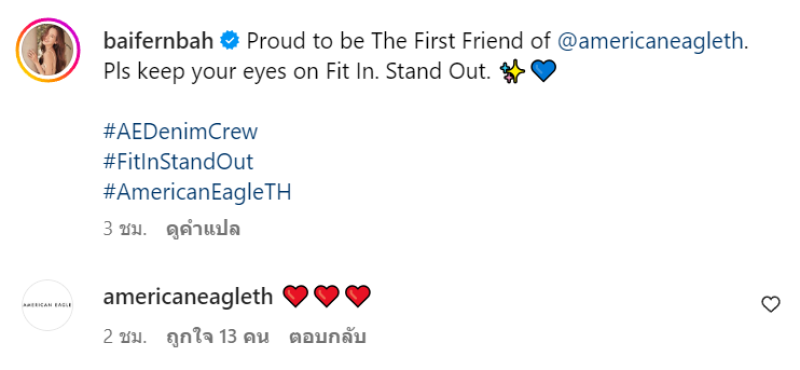Click the first red heart emoji
This screenshot has height=370, width=800.
coord(295,297)
